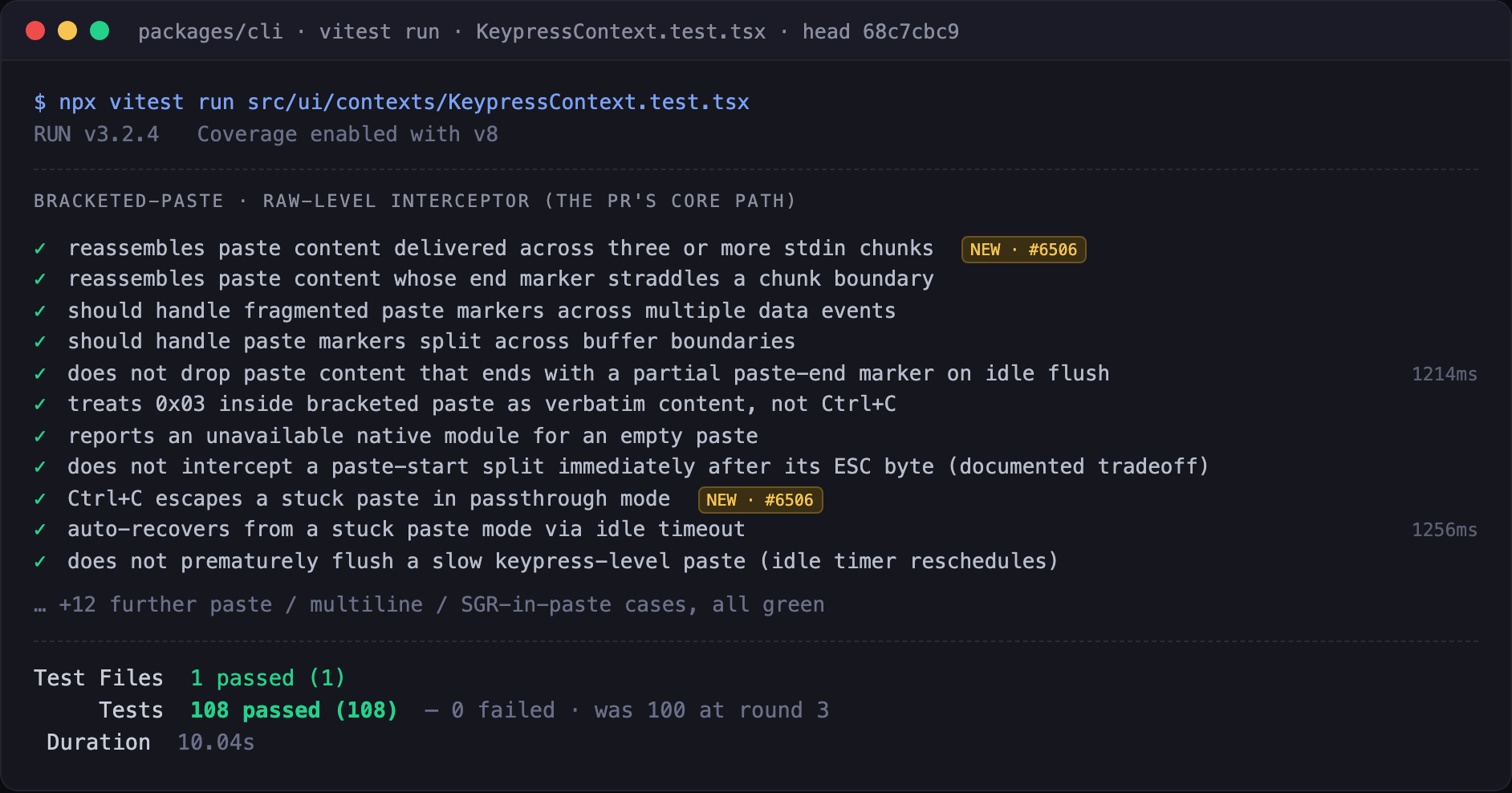Viewport: 1512px width, 793px height.
Task: Select the 1256ms duration label
Action: [1445, 530]
